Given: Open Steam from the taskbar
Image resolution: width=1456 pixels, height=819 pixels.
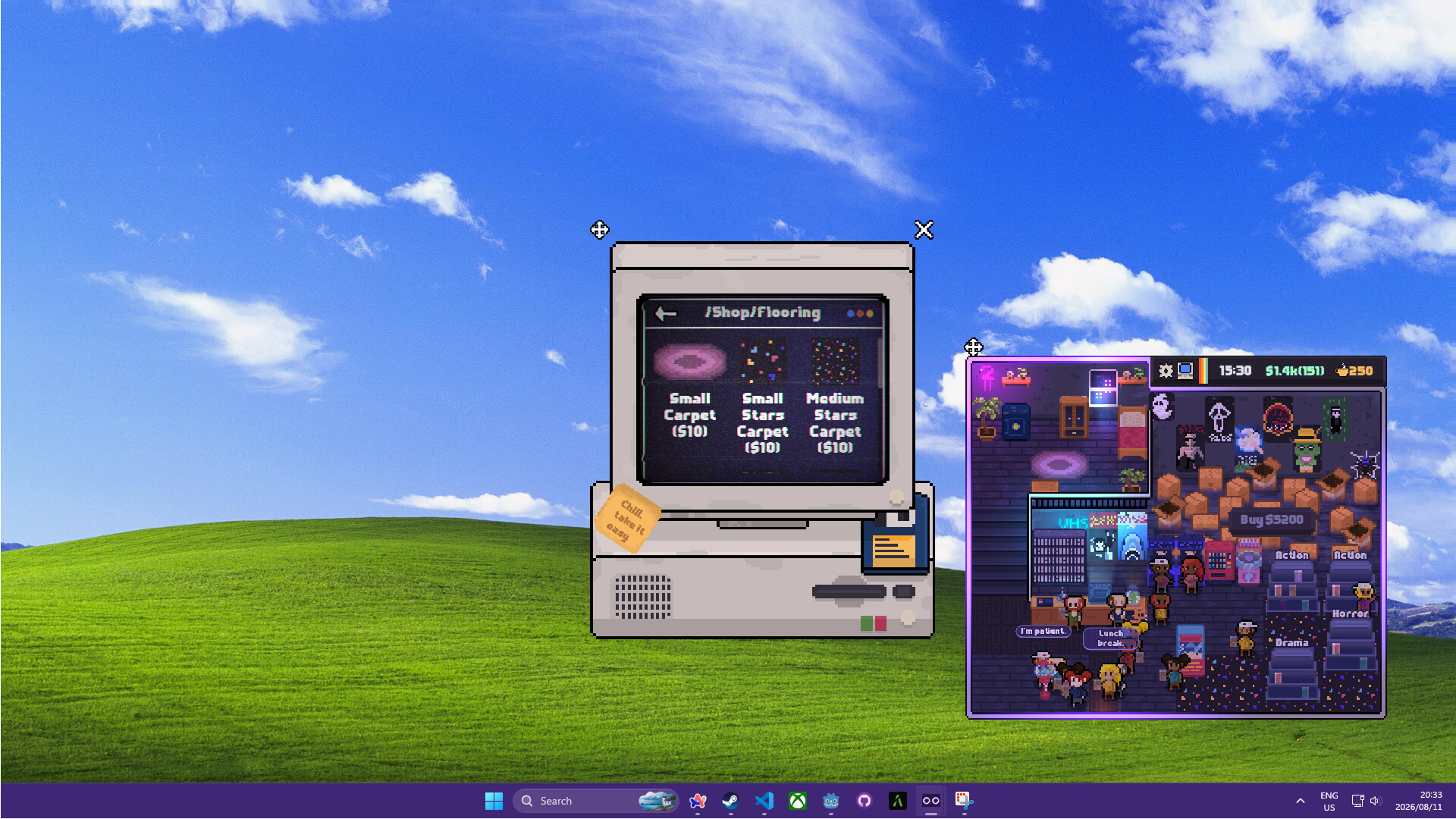Looking at the screenshot, I should tap(730, 801).
